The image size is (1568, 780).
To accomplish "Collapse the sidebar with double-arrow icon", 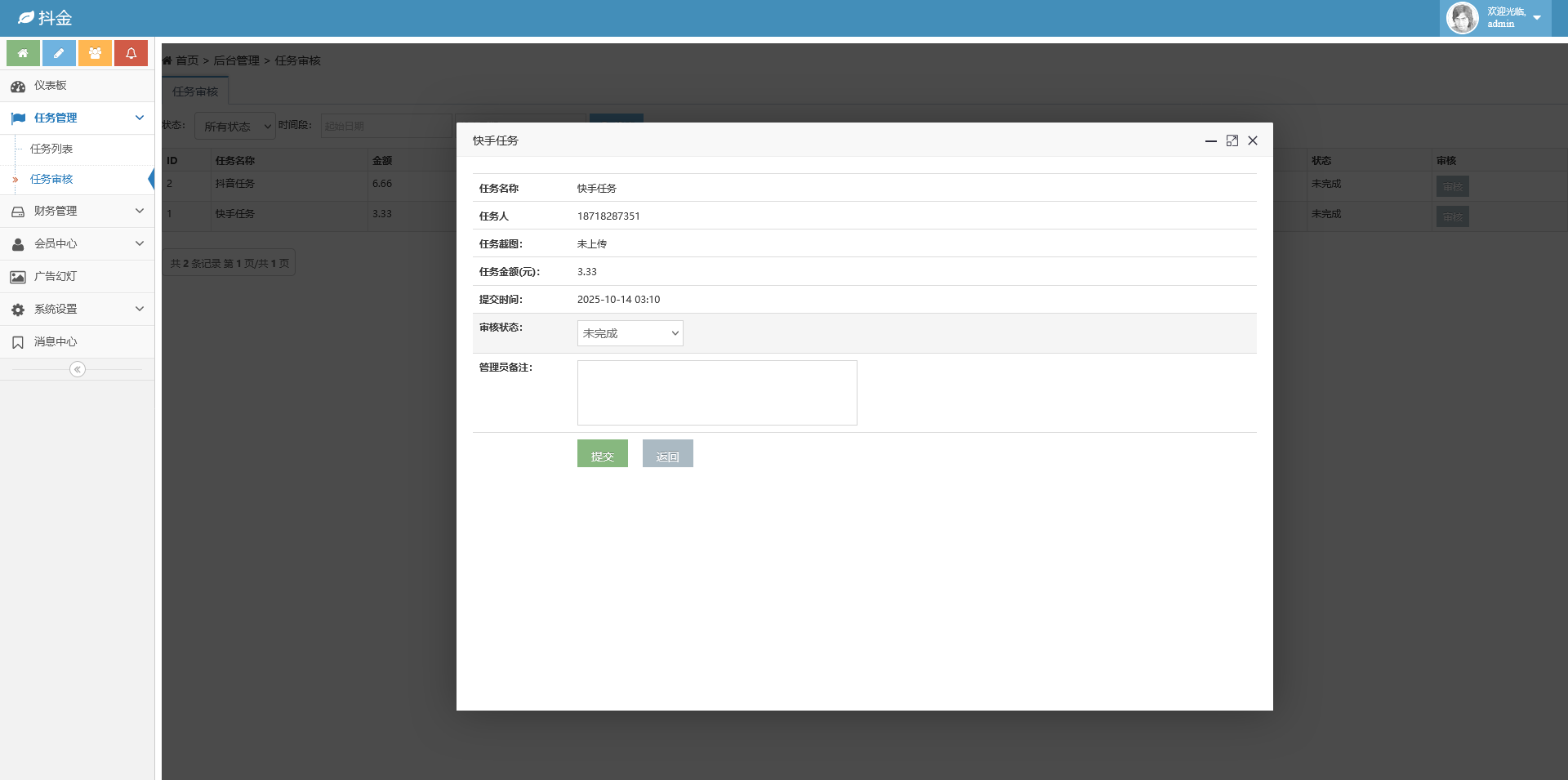I will [78, 369].
